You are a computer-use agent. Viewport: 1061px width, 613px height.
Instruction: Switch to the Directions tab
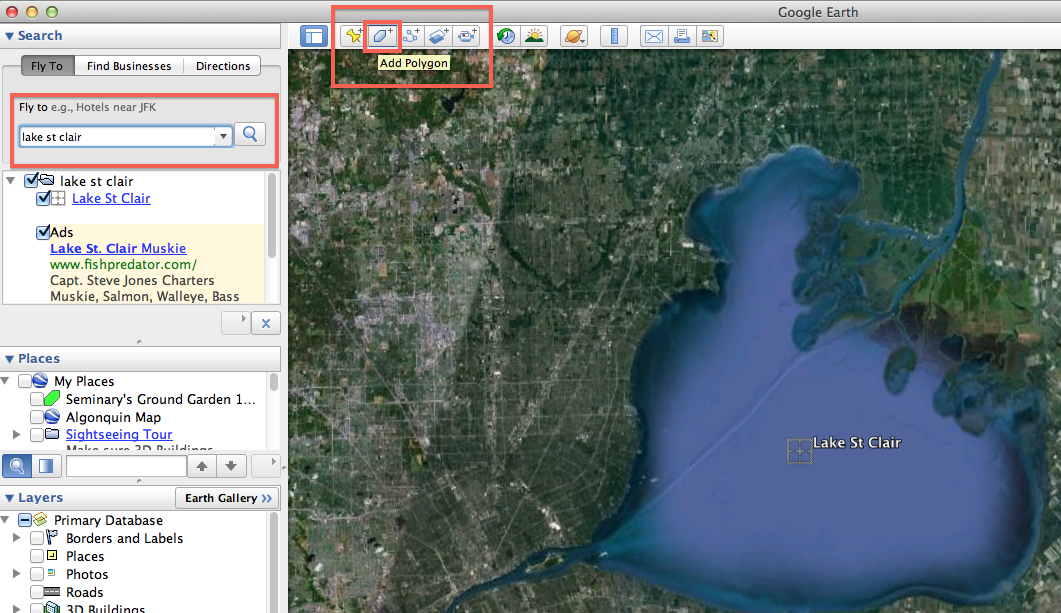222,65
